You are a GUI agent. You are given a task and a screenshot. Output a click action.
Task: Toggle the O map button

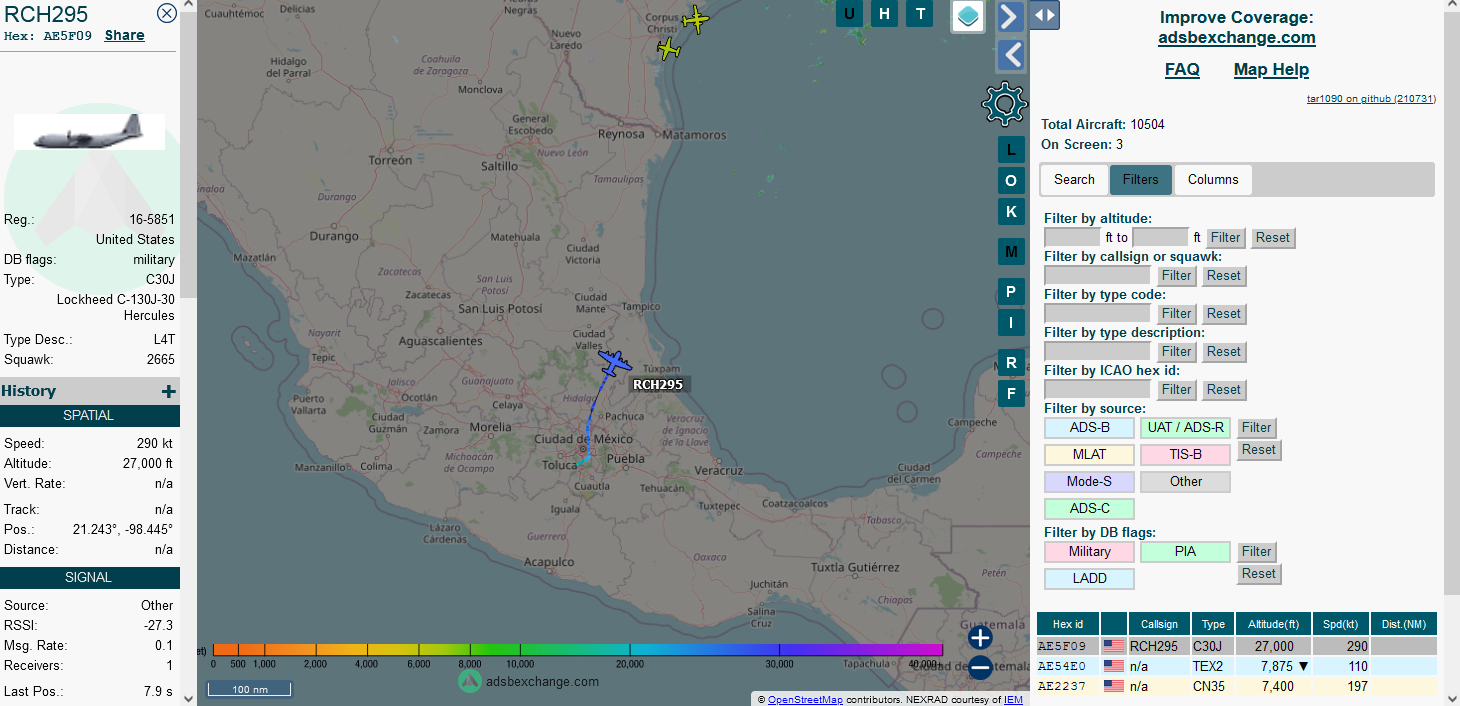point(1011,181)
